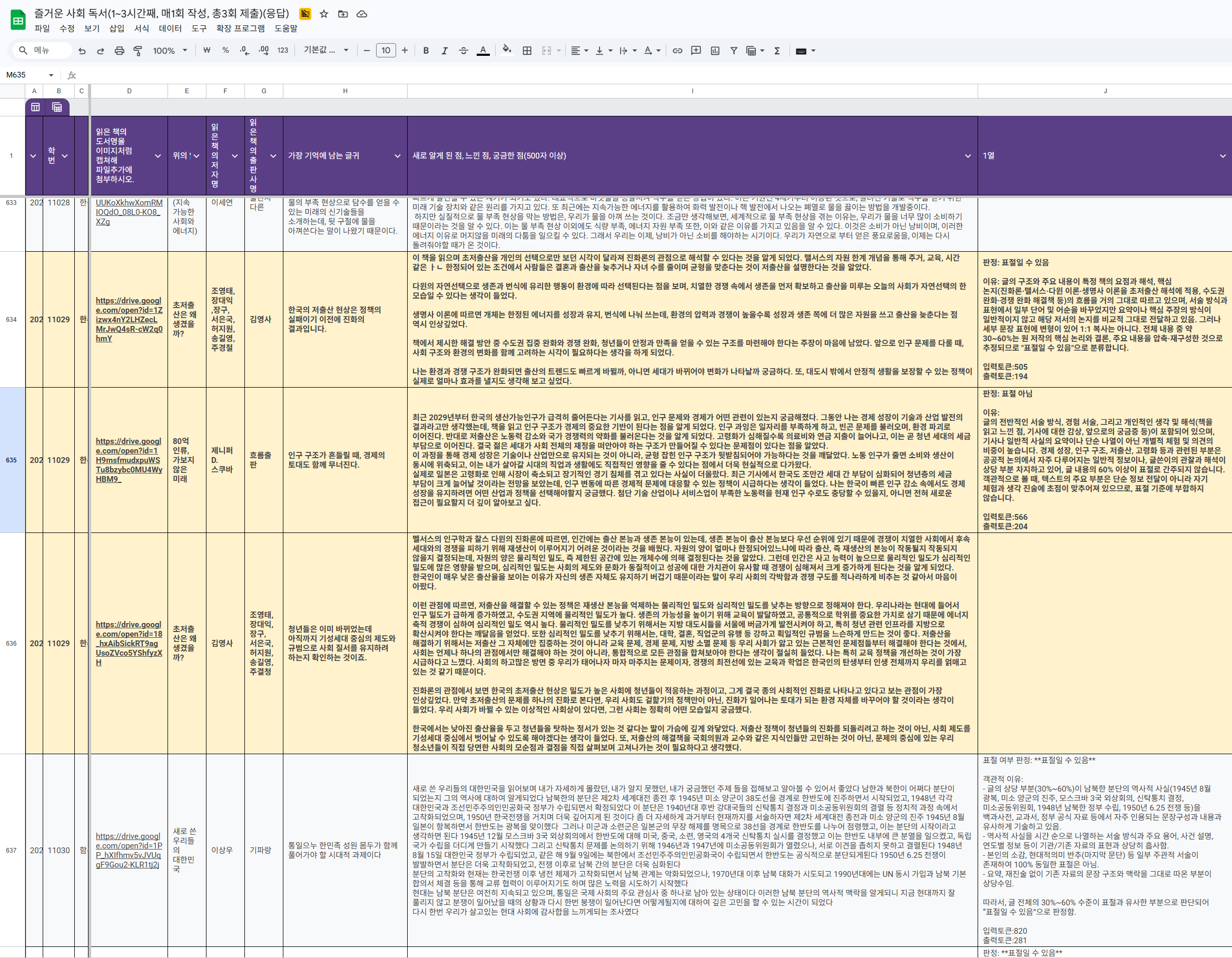The height and width of the screenshot is (958, 1232).
Task: Toggle bold formatting
Action: point(426,51)
